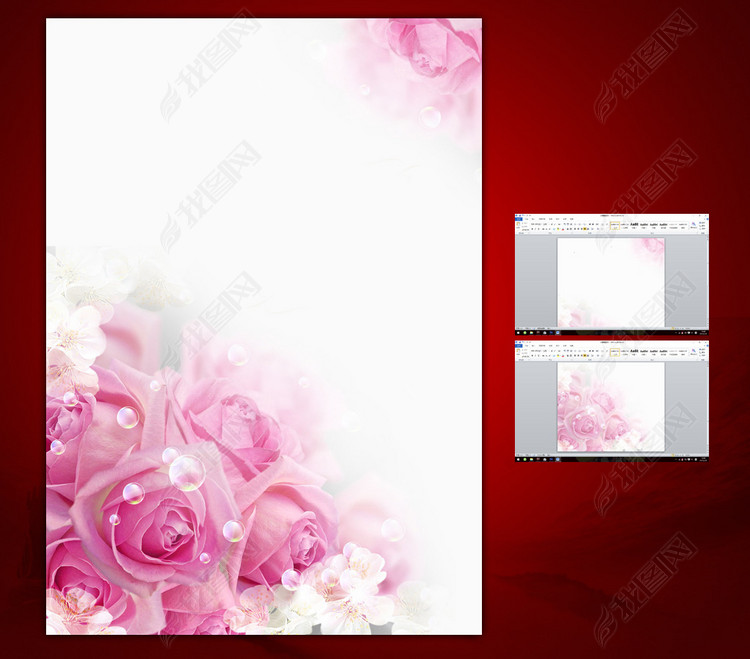Viewport: 750px width, 659px height.
Task: Open the blue File tab in the upper Word window
Action: (519, 218)
